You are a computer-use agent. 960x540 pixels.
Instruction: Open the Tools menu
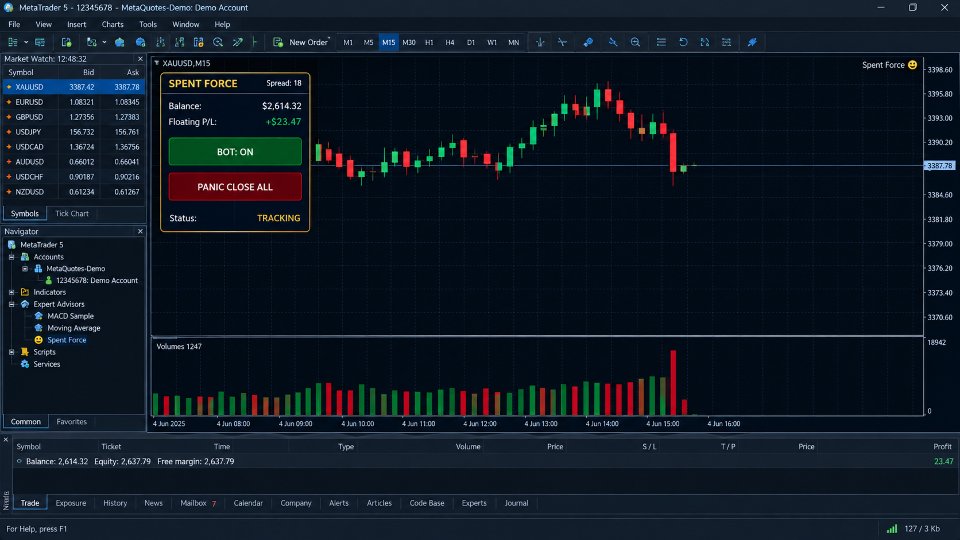[148, 24]
